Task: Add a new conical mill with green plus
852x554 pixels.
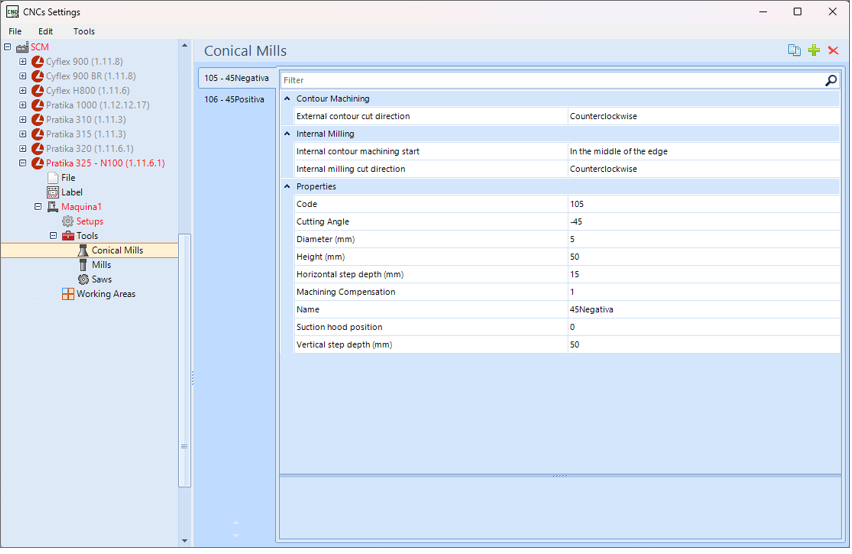Action: click(814, 51)
